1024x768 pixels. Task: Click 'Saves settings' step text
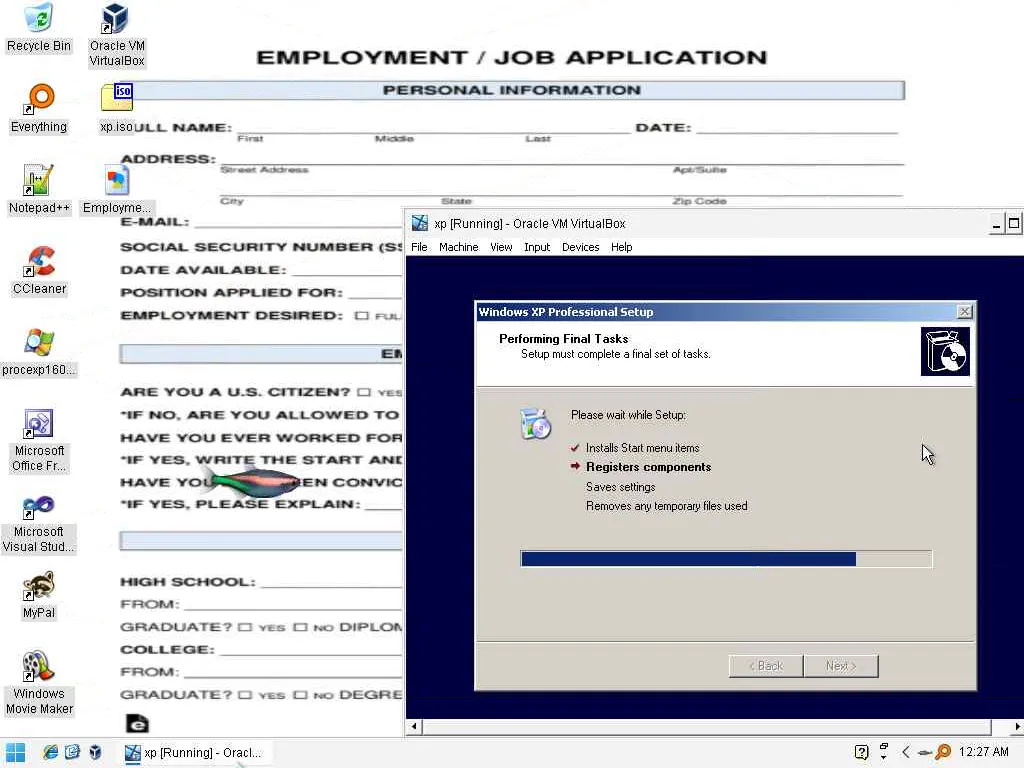point(620,487)
